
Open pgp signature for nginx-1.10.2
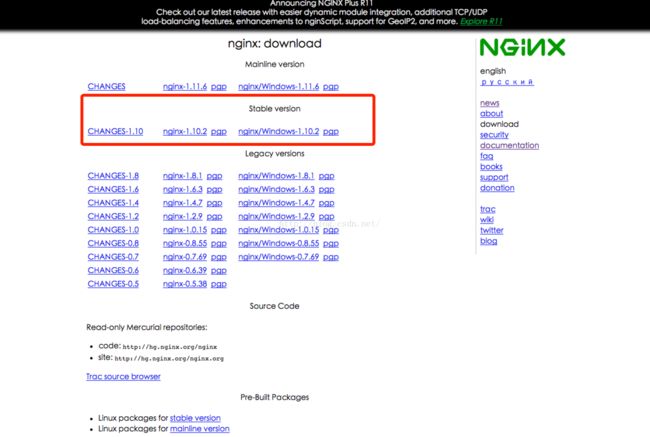(218, 131)
